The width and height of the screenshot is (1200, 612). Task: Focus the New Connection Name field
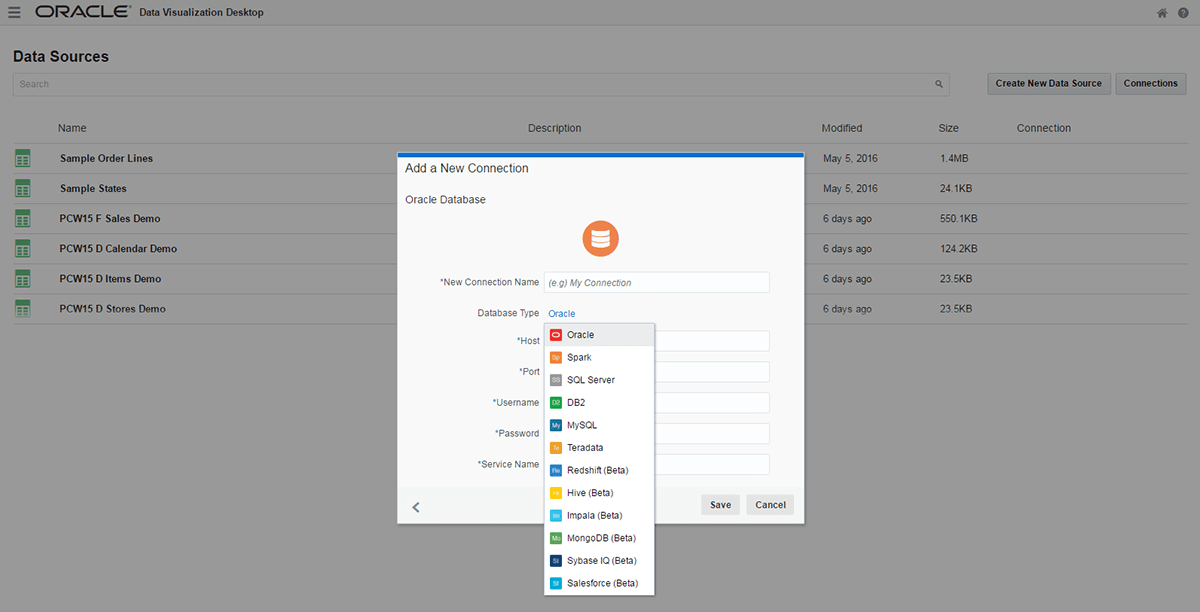tap(657, 283)
